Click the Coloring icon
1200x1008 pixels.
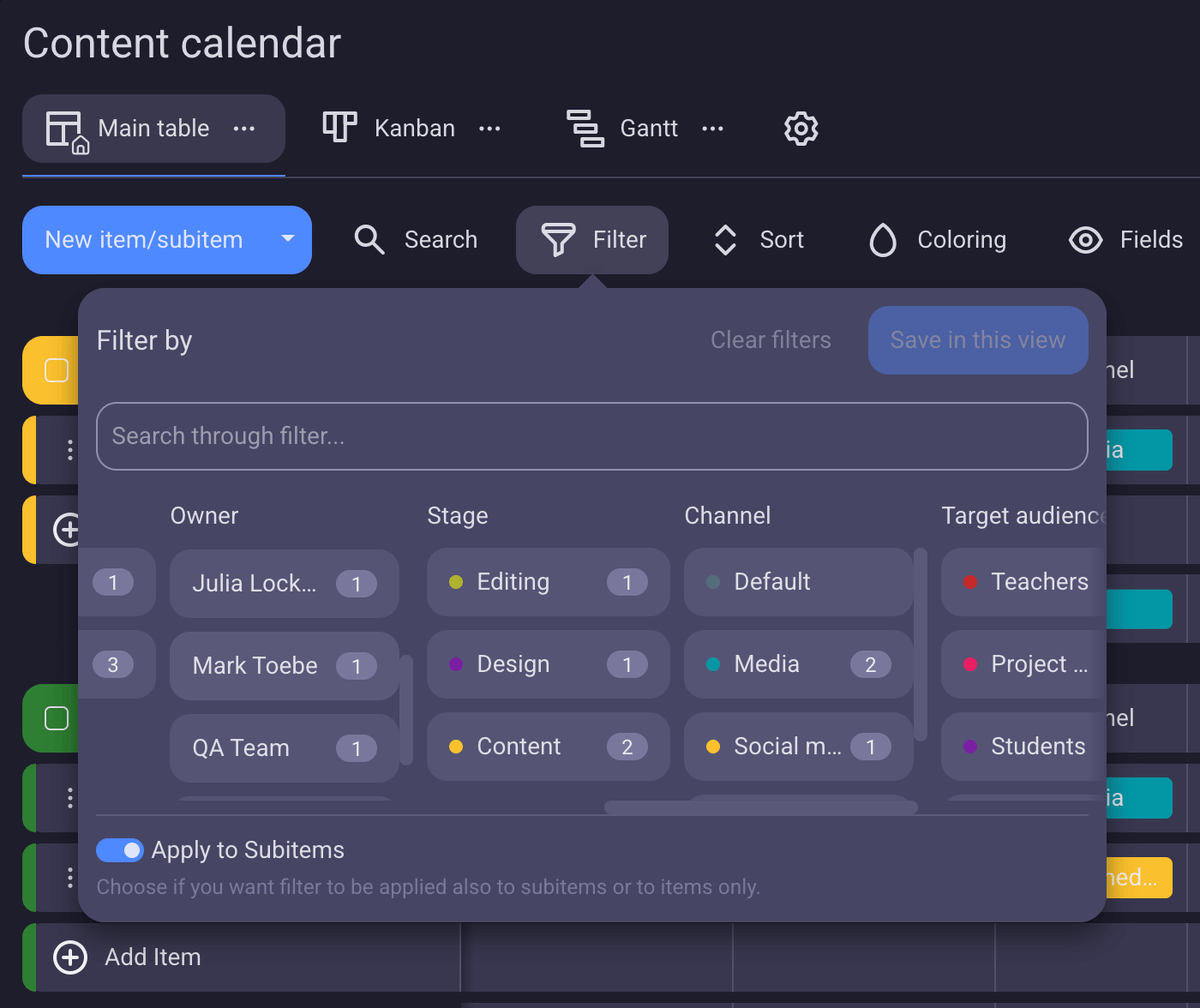tap(882, 240)
